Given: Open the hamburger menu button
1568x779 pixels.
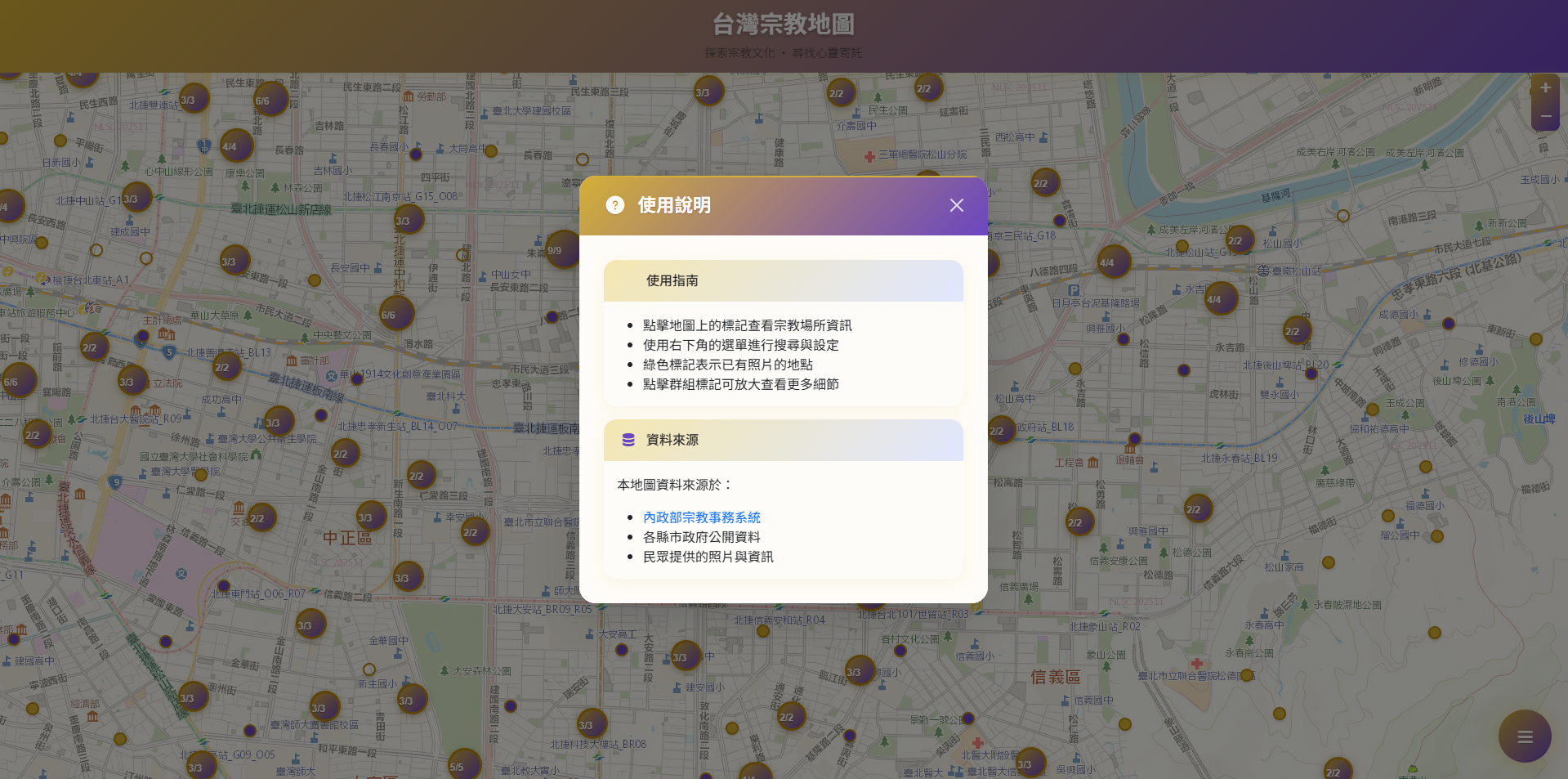Looking at the screenshot, I should (1525, 736).
